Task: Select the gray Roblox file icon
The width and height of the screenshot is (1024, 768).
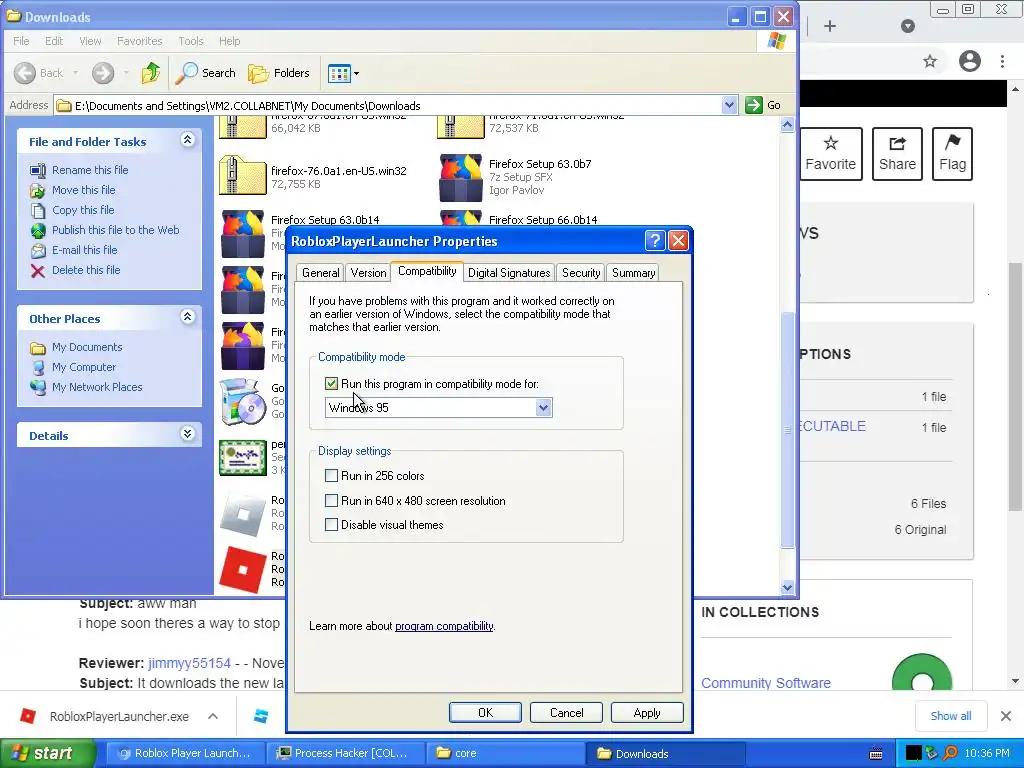Action: pyautogui.click(x=242, y=514)
